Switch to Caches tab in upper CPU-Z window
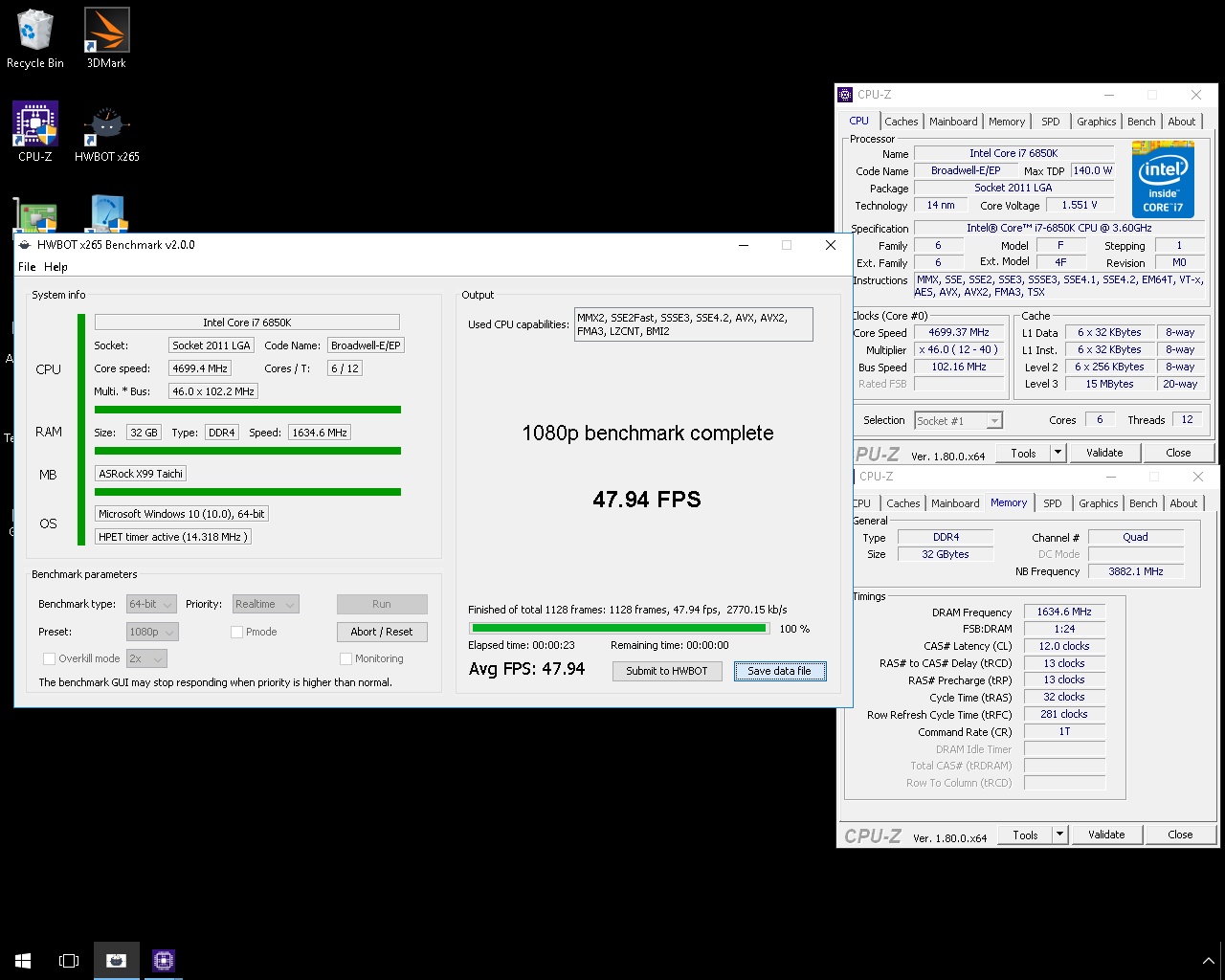Image resolution: width=1225 pixels, height=980 pixels. (x=901, y=122)
